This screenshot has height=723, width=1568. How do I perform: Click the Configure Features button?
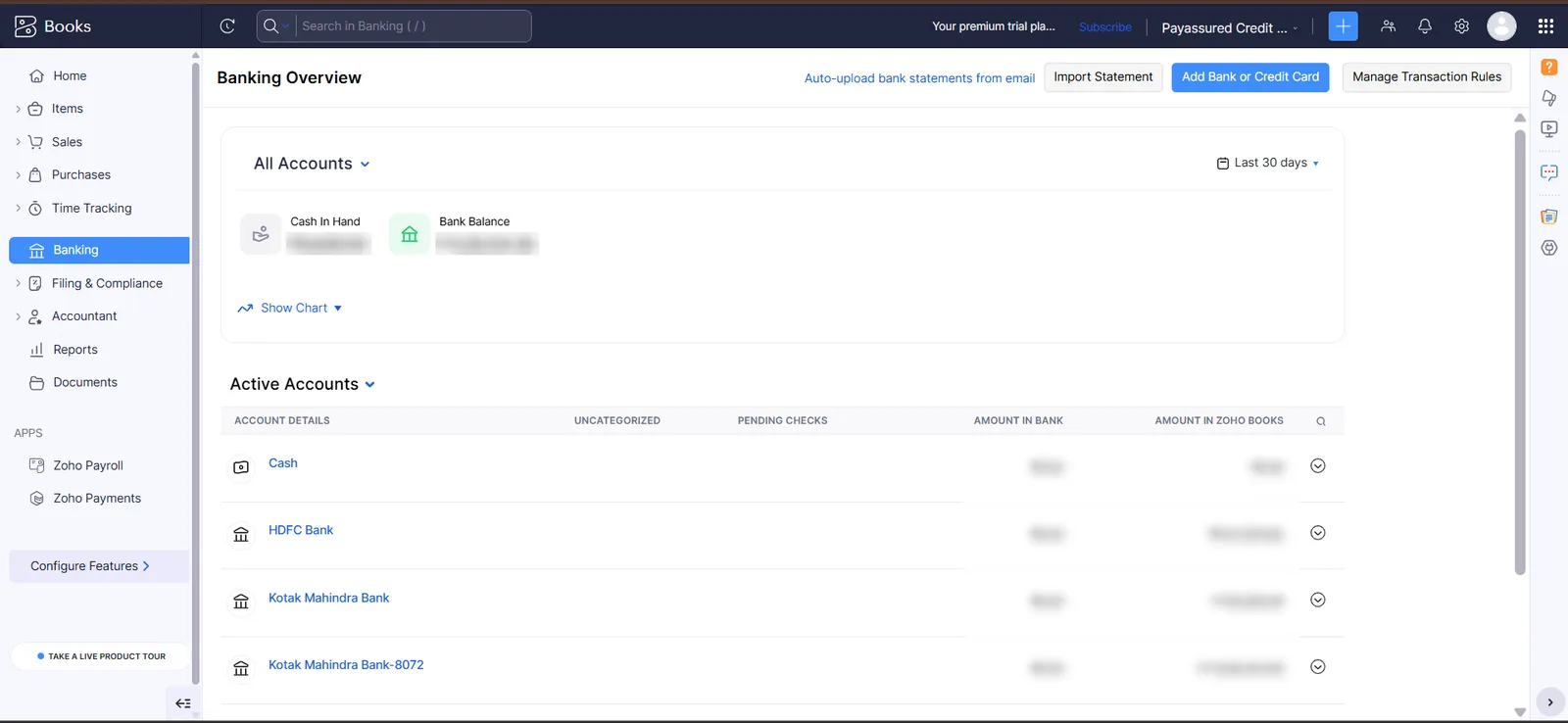[x=99, y=566]
